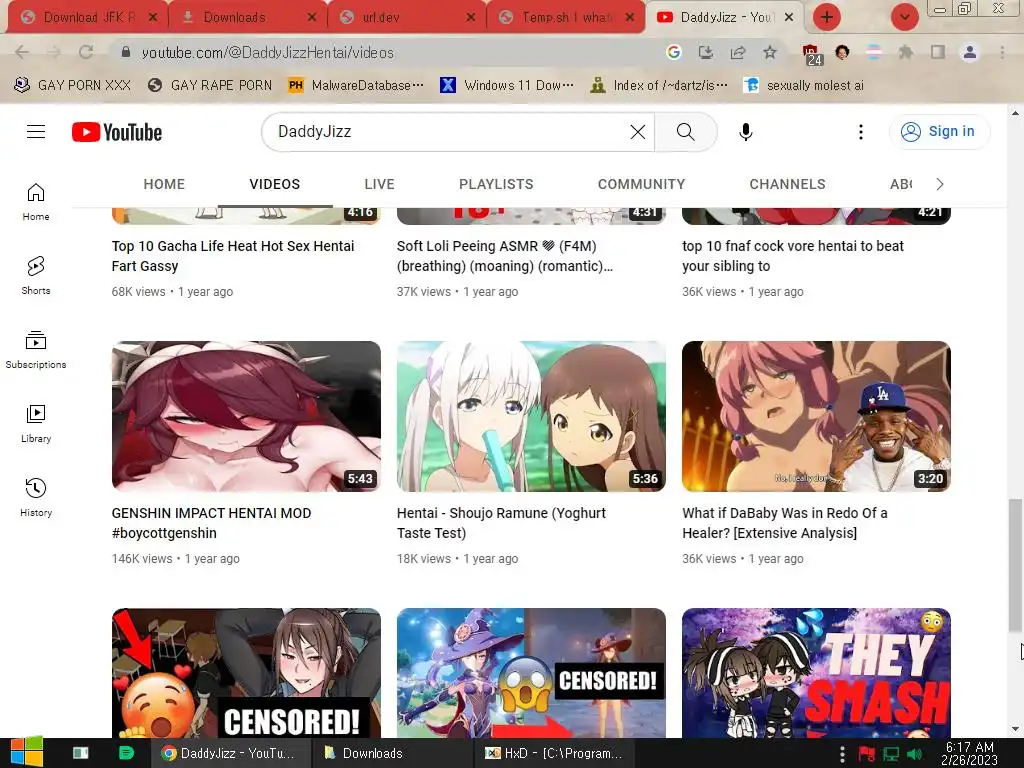Close the url.dev tab
1024x768 pixels.
pyautogui.click(x=471, y=18)
